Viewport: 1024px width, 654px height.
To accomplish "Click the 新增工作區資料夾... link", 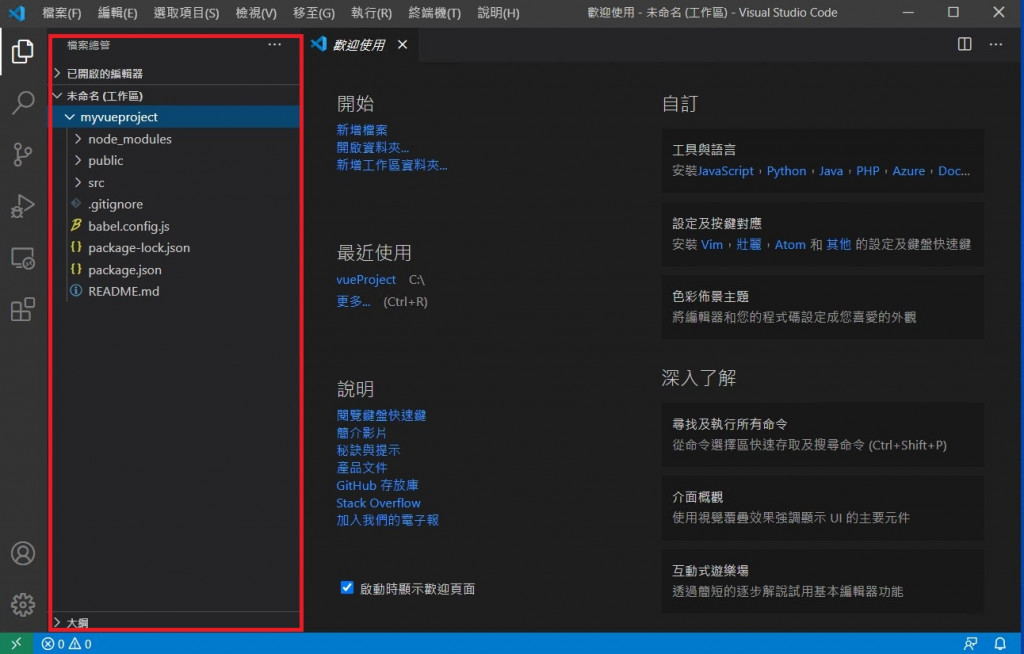I will click(392, 165).
